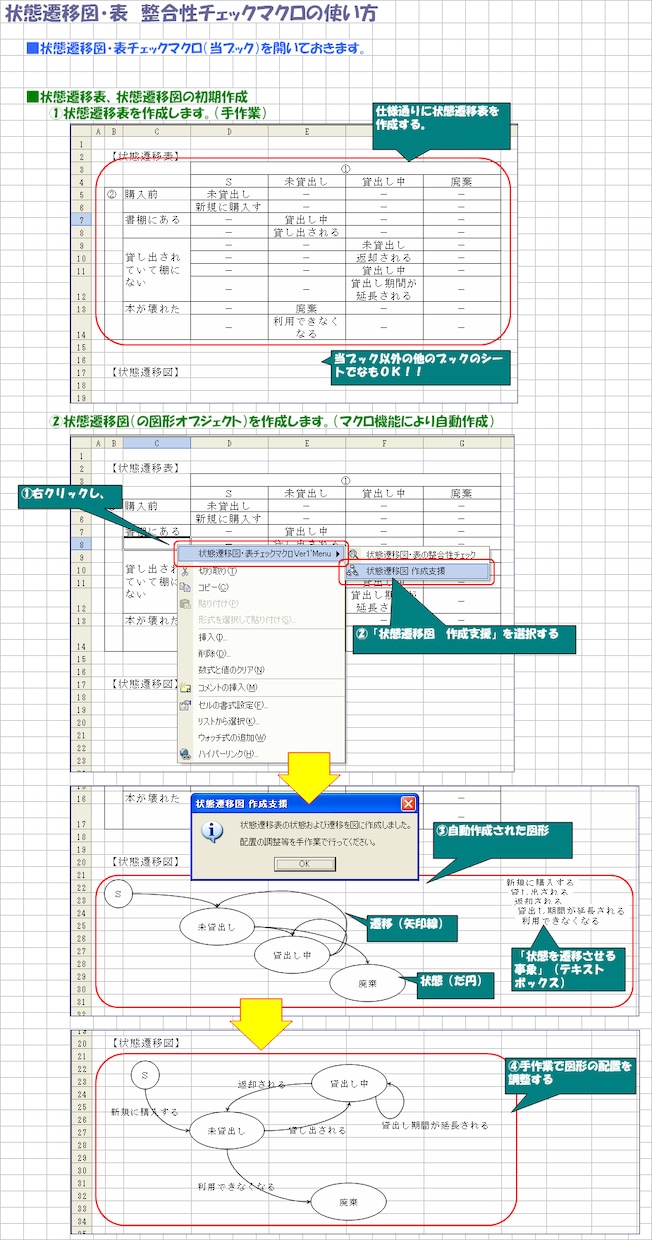Select 廃棄 ellipse in auto-generated diagram

tap(369, 984)
